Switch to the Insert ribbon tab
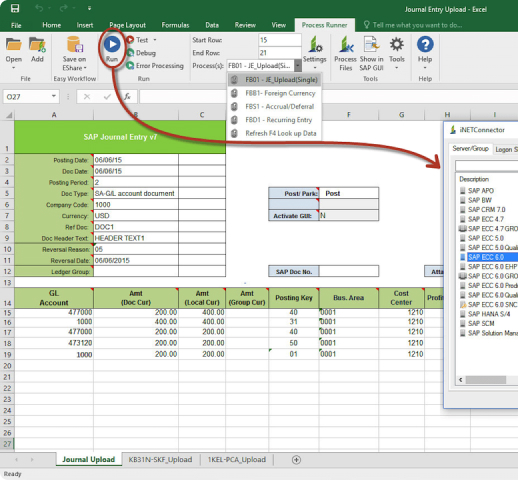518x480 pixels. point(85,25)
